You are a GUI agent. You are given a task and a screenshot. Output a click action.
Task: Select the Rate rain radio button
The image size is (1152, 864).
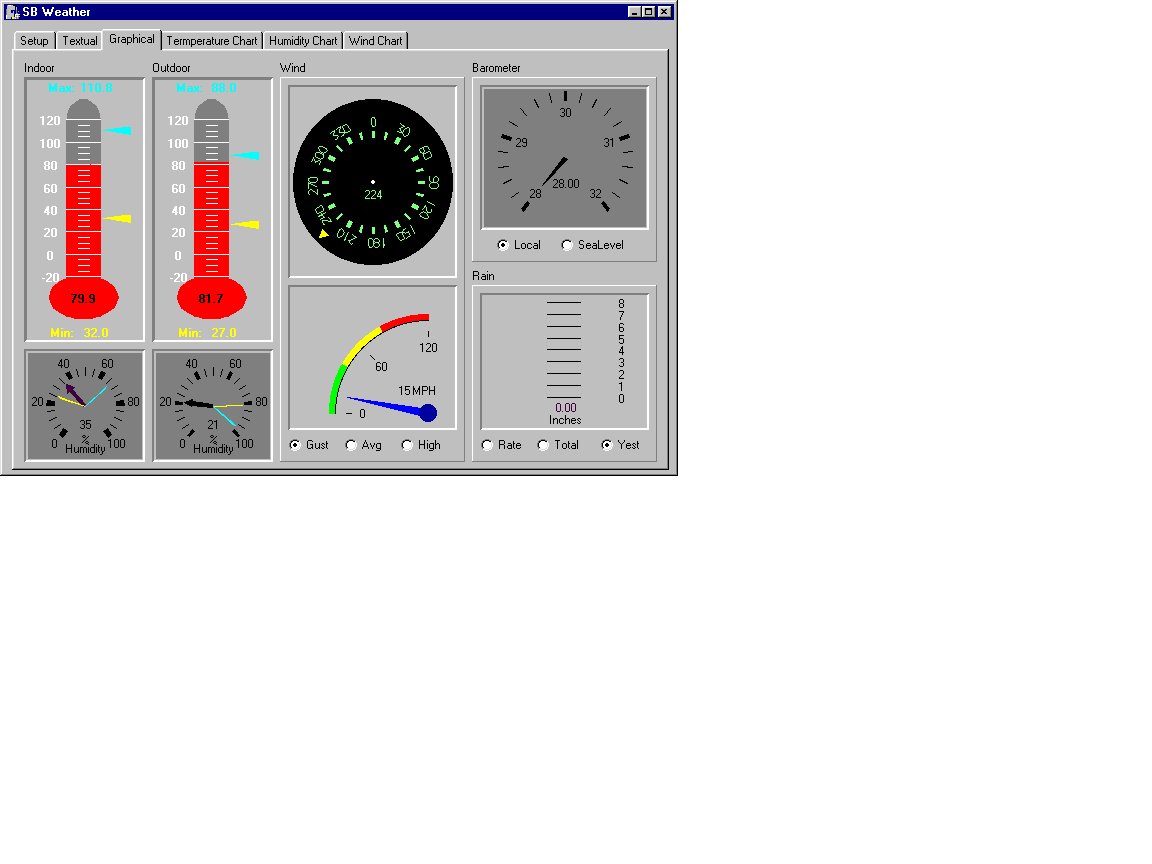tap(488, 445)
